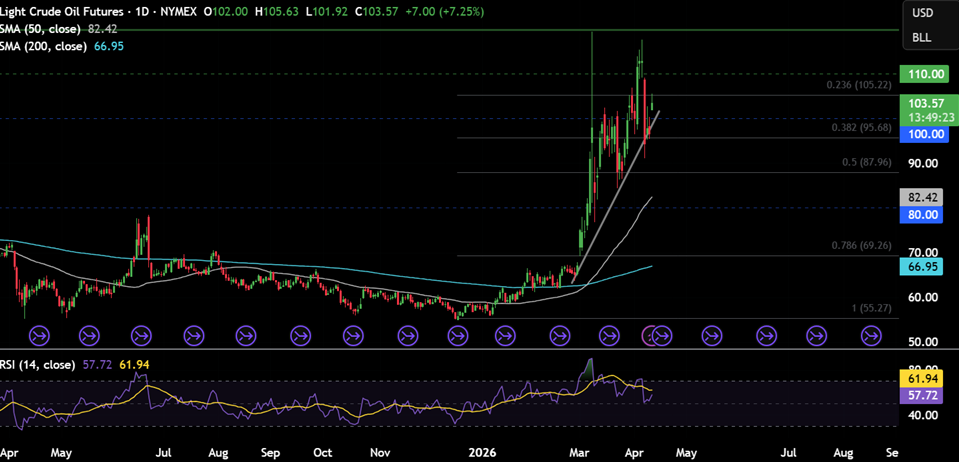Viewport: 959px width, 462px height.
Task: Open the USD currency dropdown
Action: pos(922,13)
